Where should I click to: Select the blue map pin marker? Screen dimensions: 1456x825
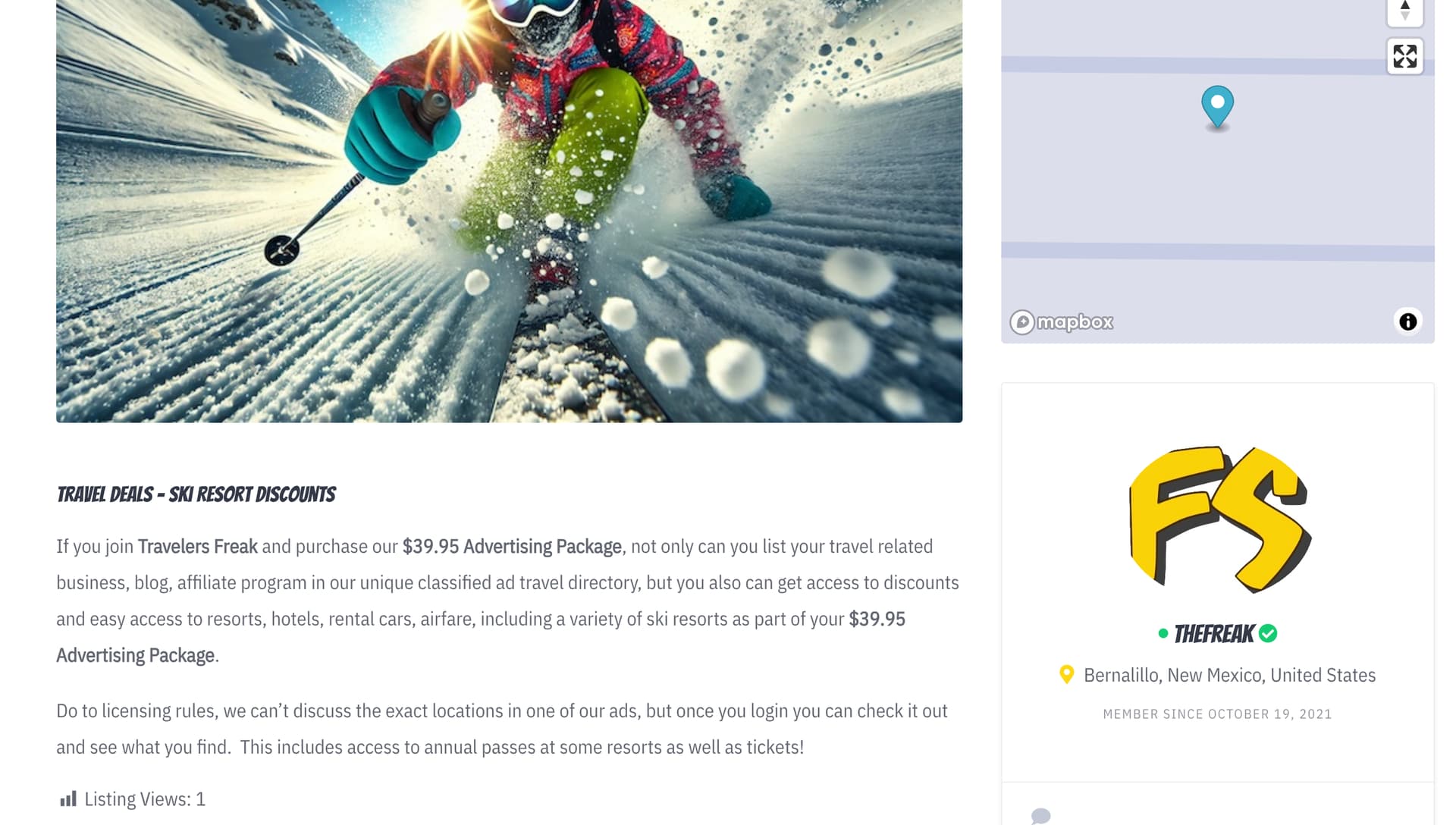[1217, 106]
